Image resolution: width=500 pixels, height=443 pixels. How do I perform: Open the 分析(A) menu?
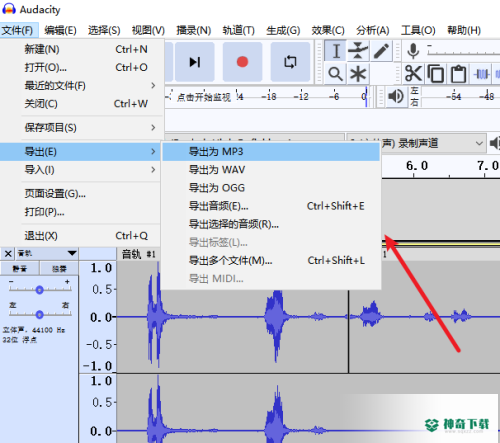click(x=373, y=31)
